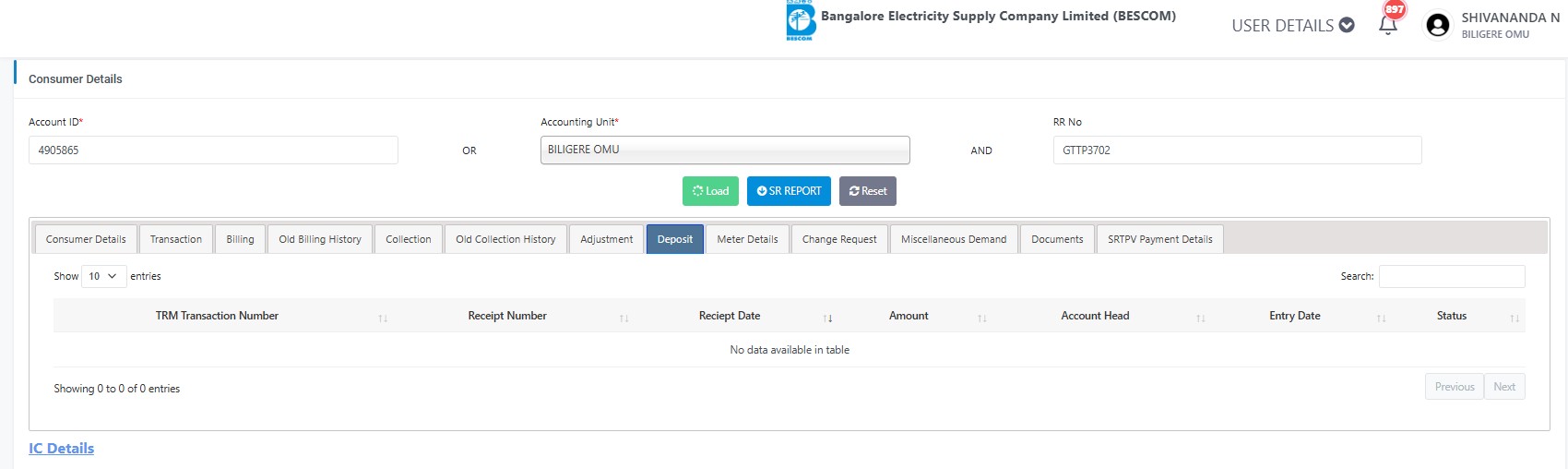Switch to the Billing tab

240,239
